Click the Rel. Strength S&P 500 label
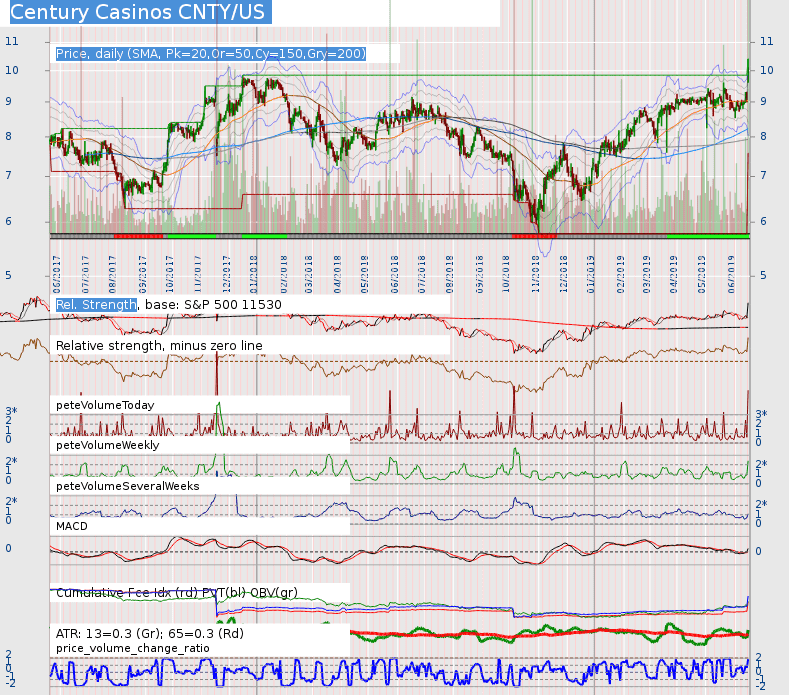The height and width of the screenshot is (695, 789). tap(169, 304)
